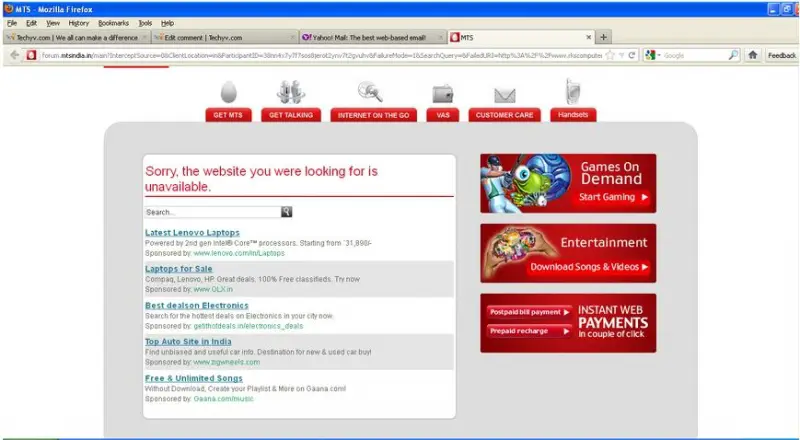This screenshot has width=800, height=440.
Task: Open the Bookmarks menu
Action: pyautogui.click(x=113, y=23)
